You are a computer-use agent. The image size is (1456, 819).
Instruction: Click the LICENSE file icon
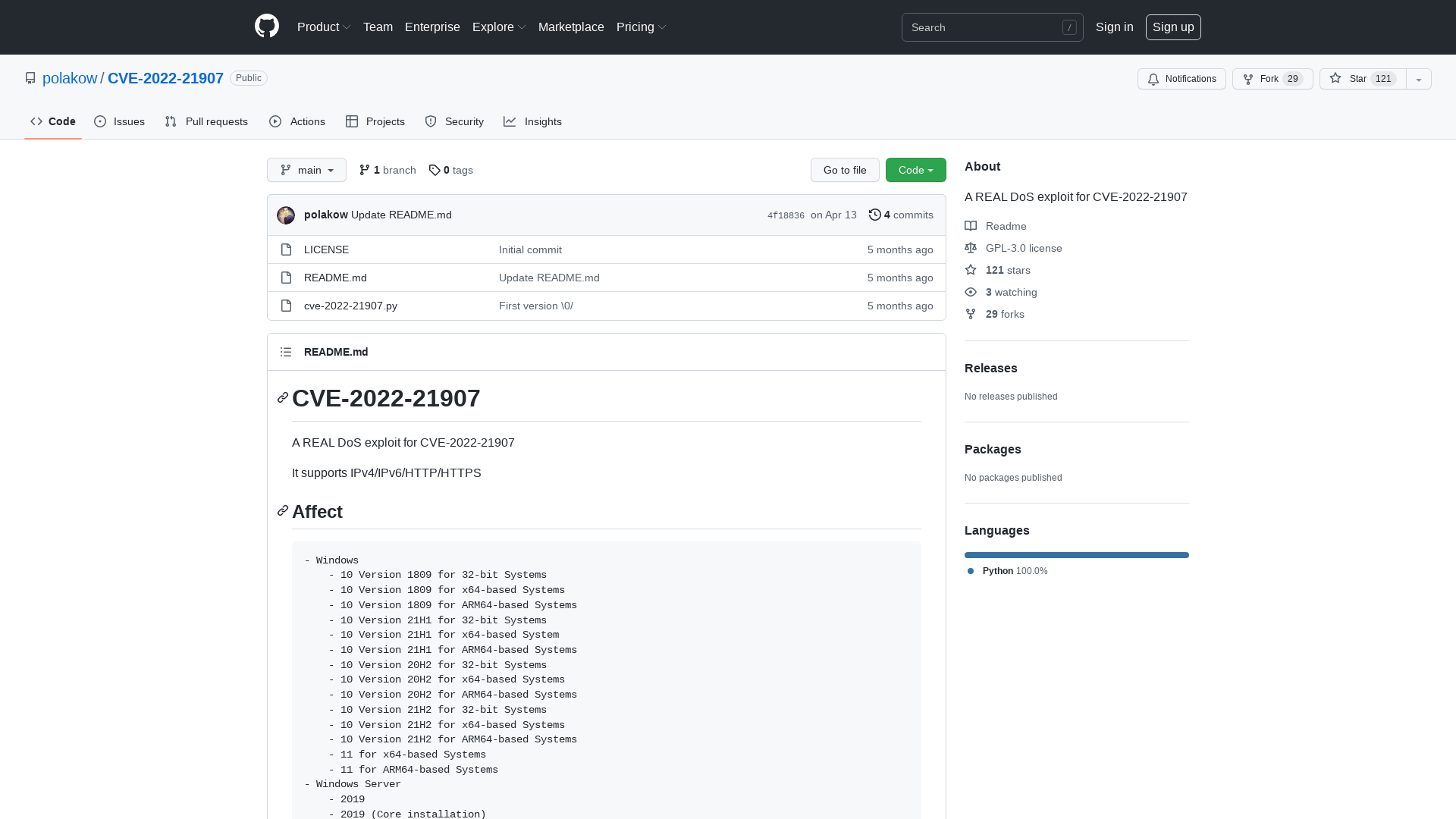coord(286,249)
